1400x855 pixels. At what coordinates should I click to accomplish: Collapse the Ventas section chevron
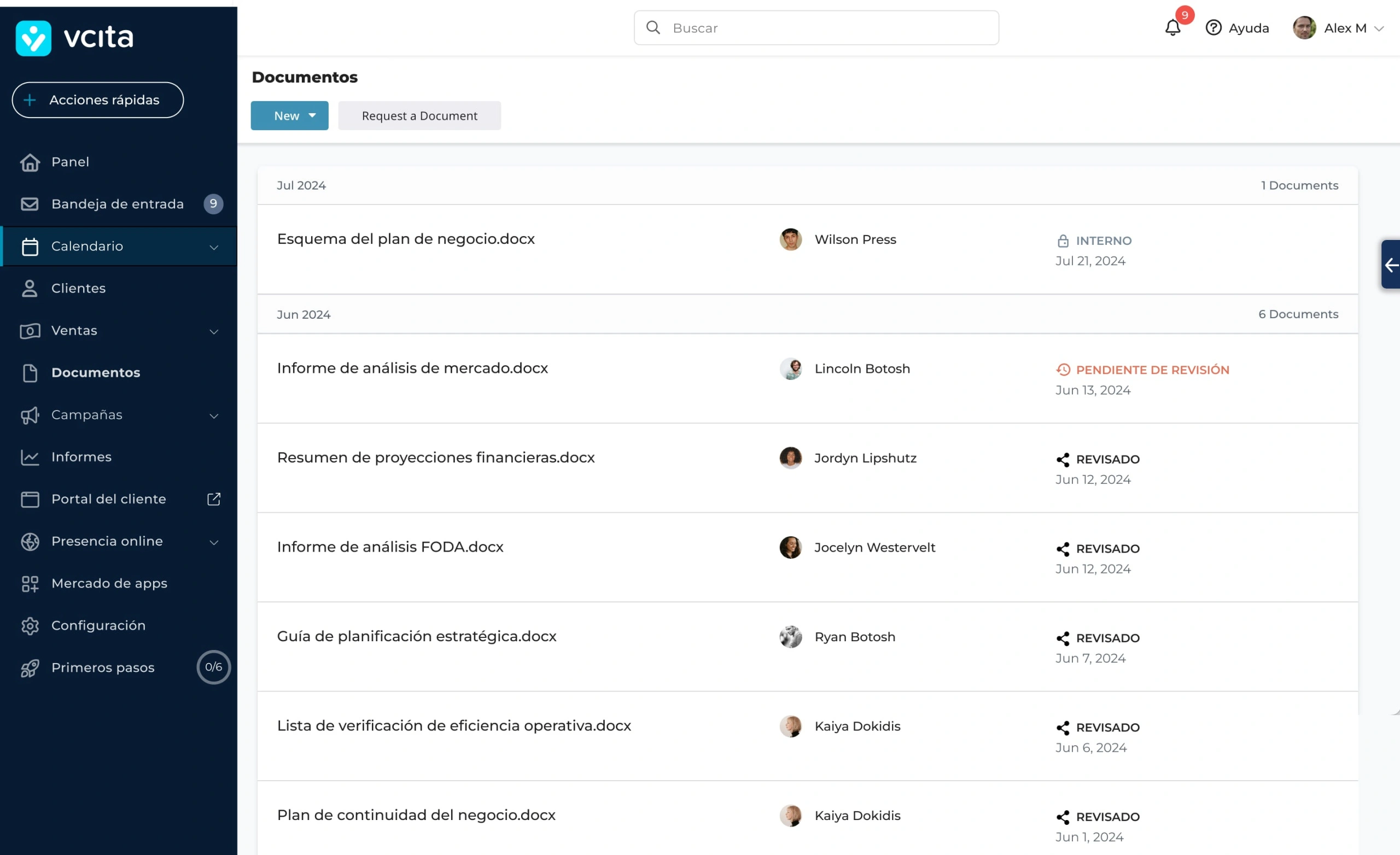pyautogui.click(x=214, y=332)
